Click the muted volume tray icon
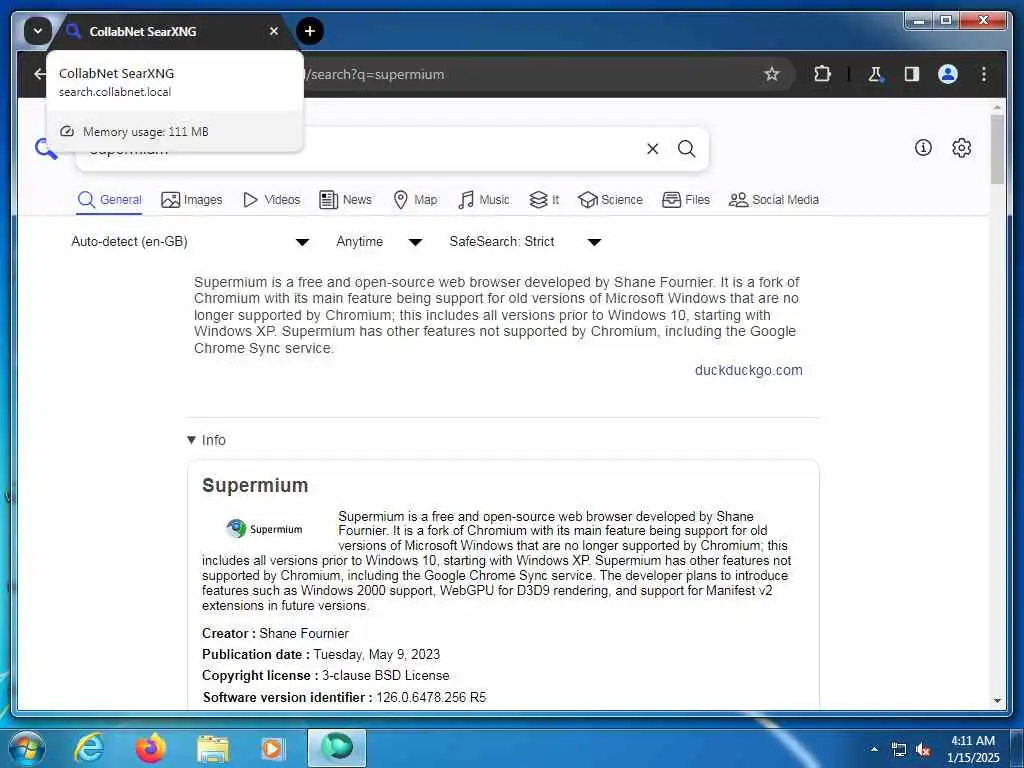The width and height of the screenshot is (1024, 768). (923, 750)
